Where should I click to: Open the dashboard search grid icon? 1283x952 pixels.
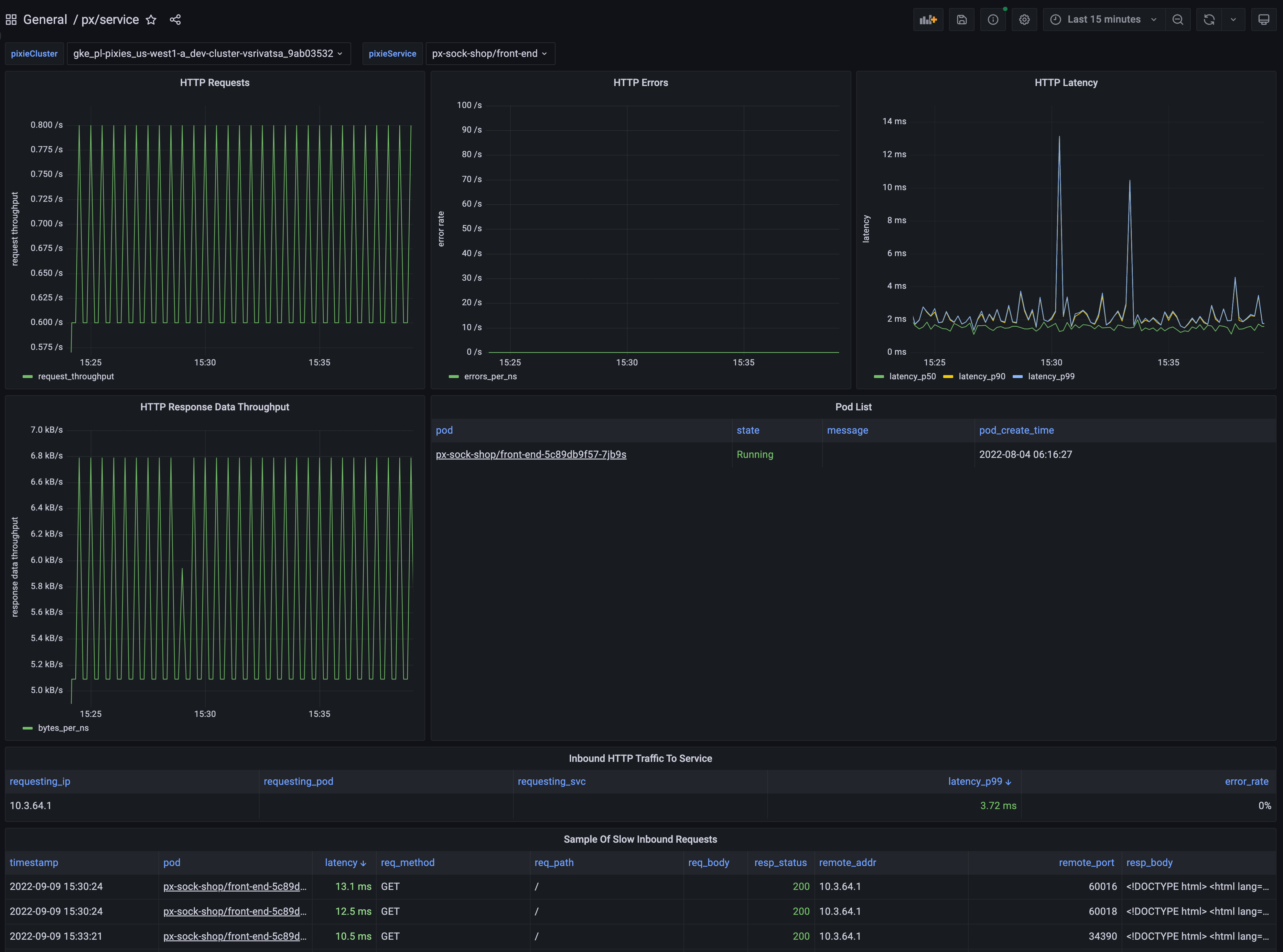pos(11,20)
